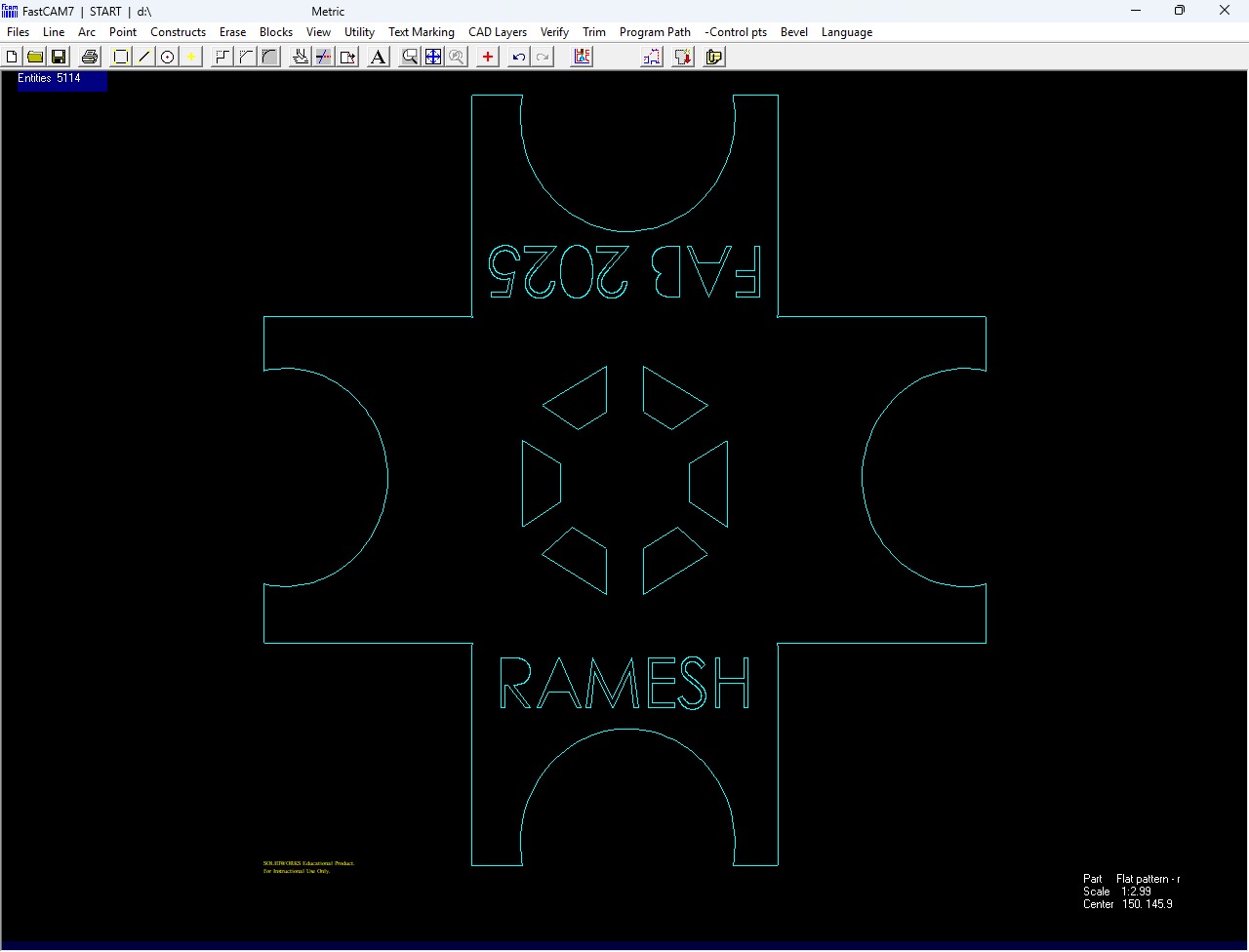Image resolution: width=1249 pixels, height=952 pixels.
Task: Click the upside-down FAB 2025 text
Action: pos(624,272)
